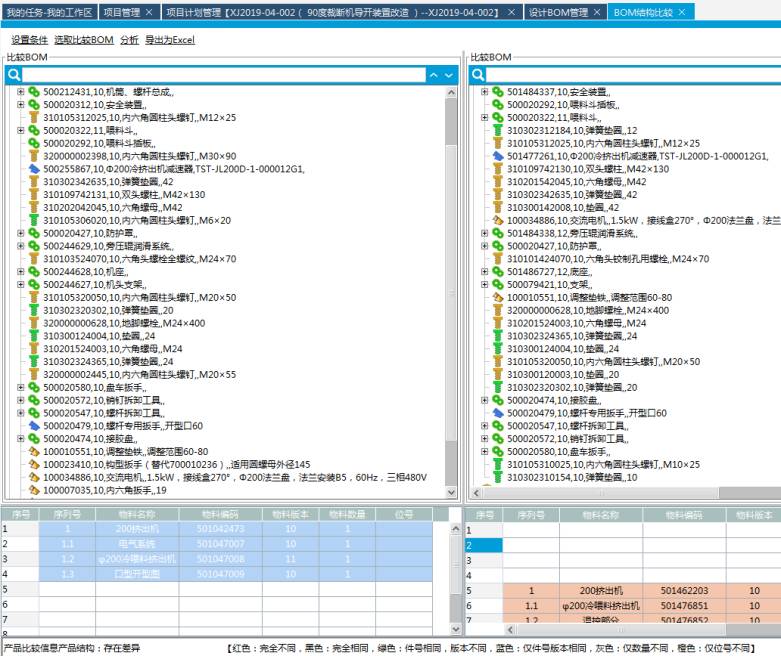Switch to the 项目管理 tab
Screen dimensions: 781x656
click(x=122, y=12)
